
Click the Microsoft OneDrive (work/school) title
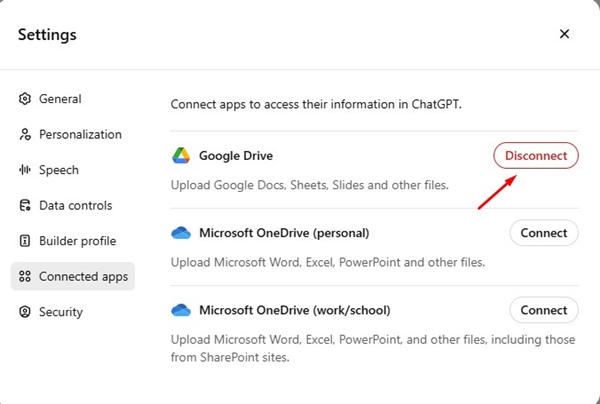click(294, 310)
